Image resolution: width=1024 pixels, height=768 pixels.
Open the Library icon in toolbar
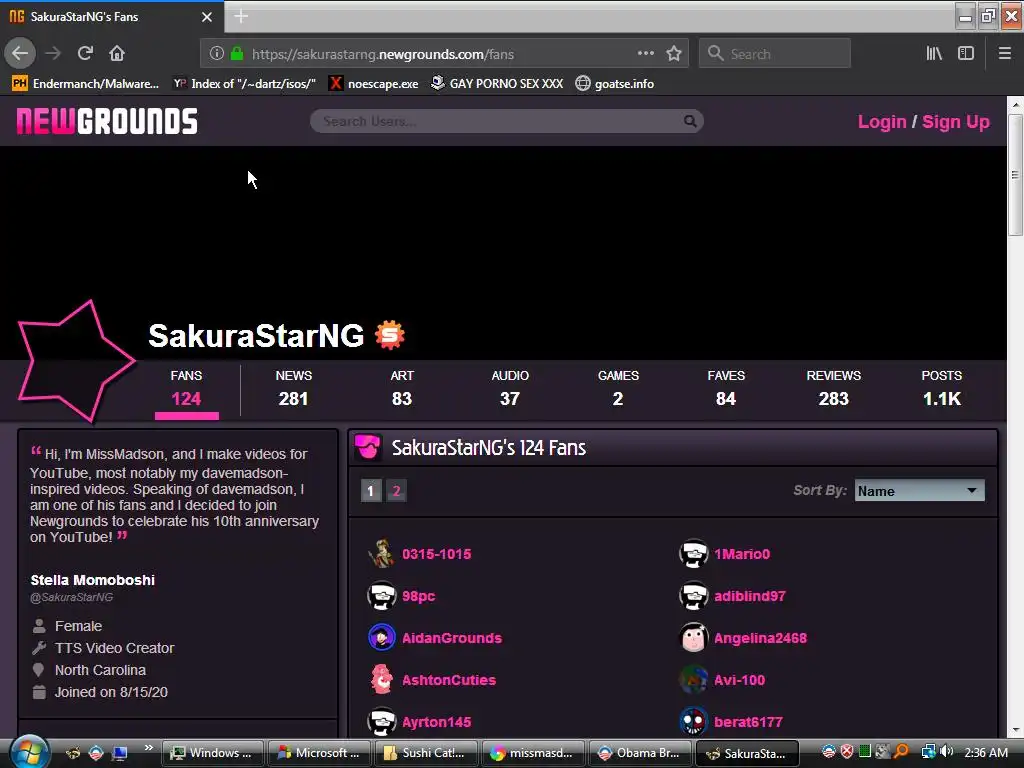[x=934, y=54]
